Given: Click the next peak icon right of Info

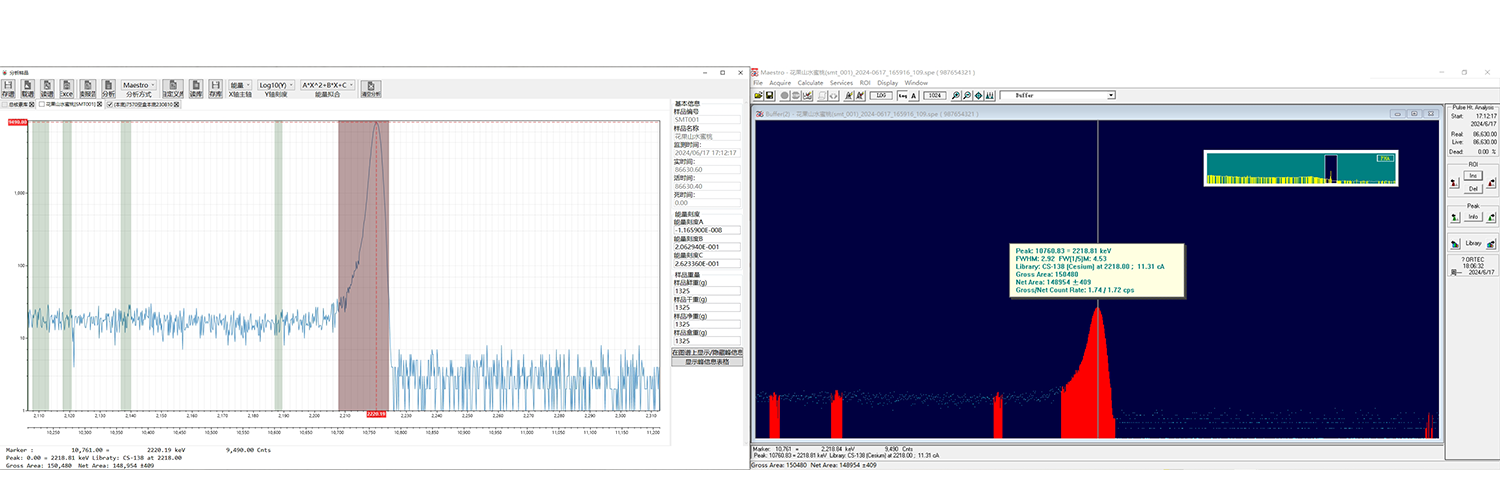Looking at the screenshot, I should (x=1490, y=217).
